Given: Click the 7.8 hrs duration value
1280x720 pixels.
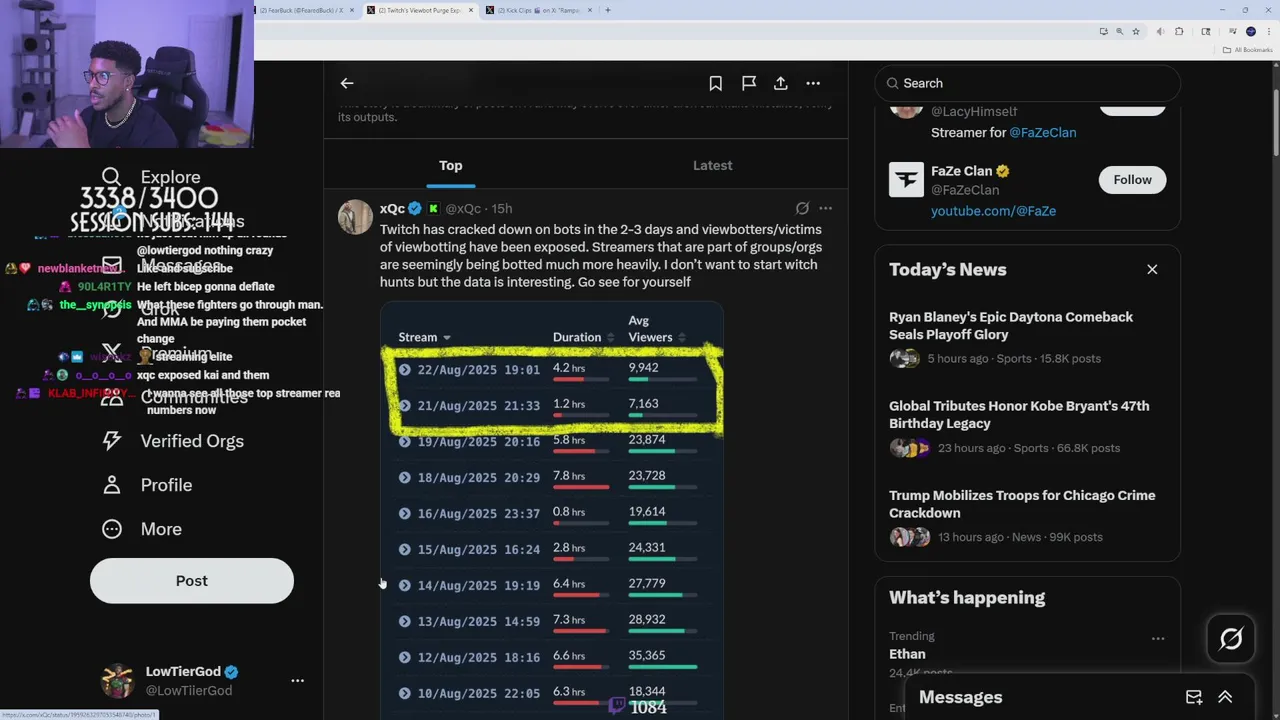Looking at the screenshot, I should pyautogui.click(x=569, y=476).
